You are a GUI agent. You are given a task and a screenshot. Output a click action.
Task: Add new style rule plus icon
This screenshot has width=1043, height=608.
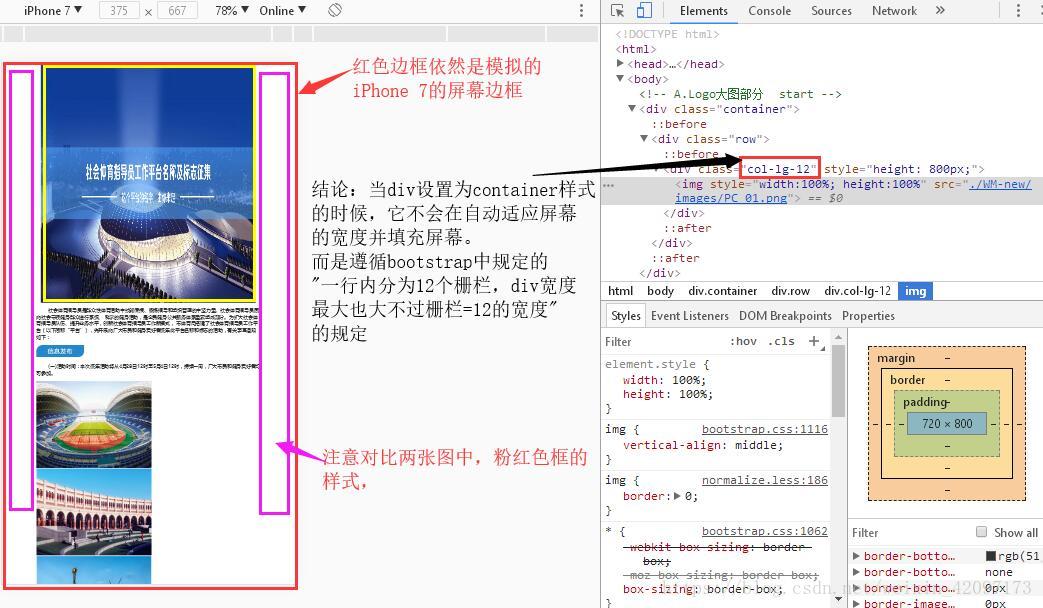click(814, 341)
